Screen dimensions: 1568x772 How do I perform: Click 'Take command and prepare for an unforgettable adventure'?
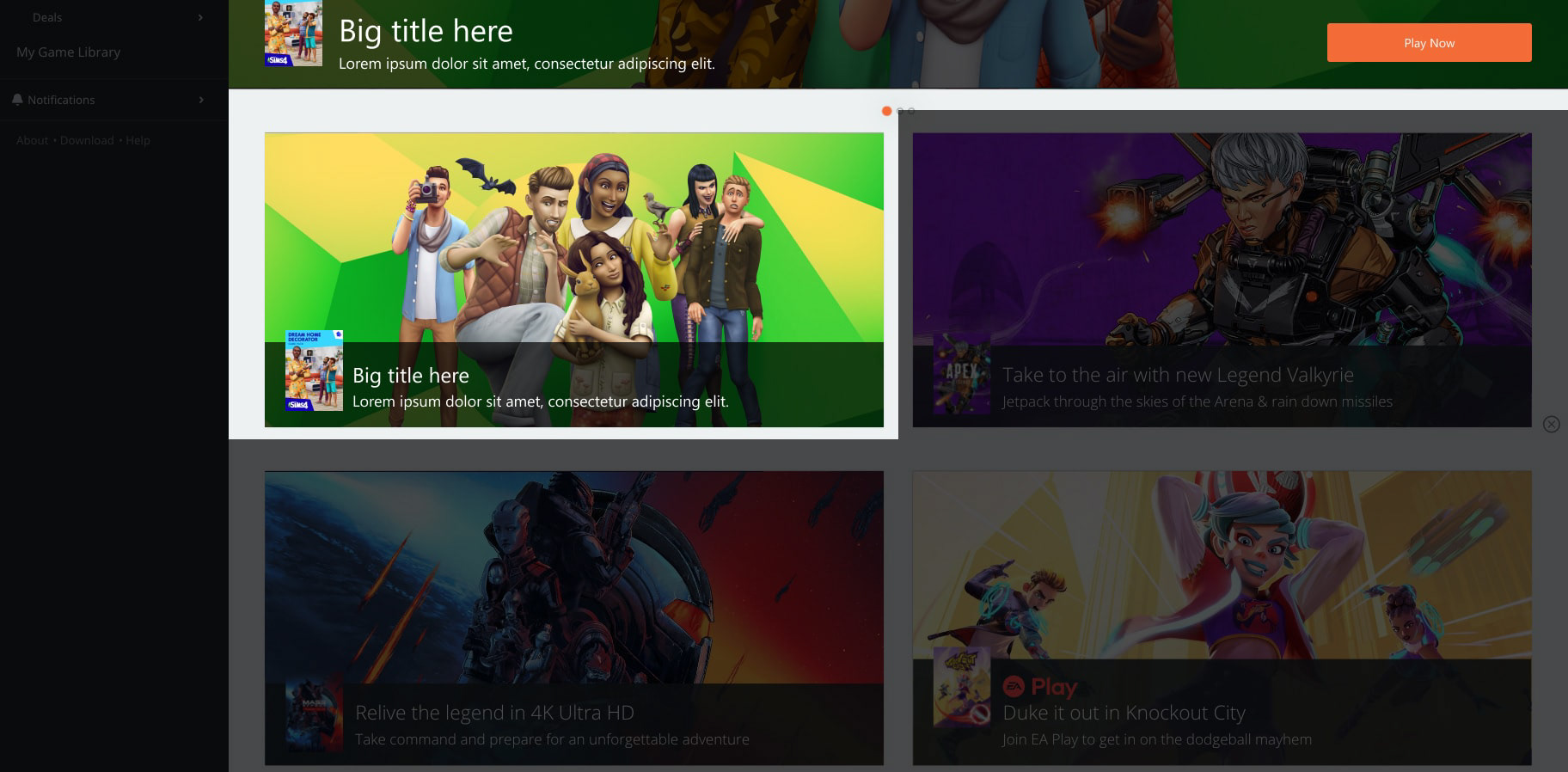pos(552,739)
